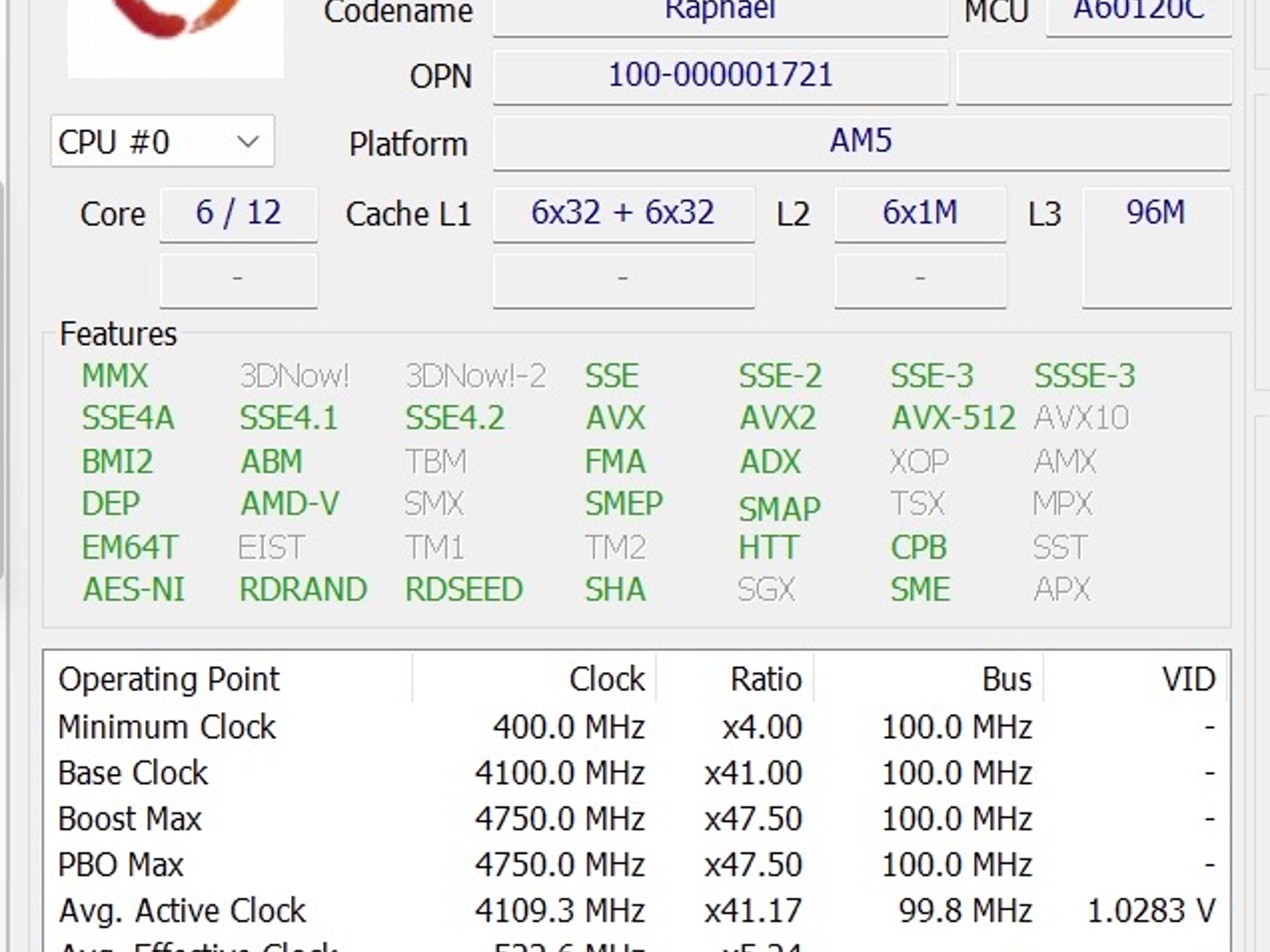Click the HTT feature label
Screen dimensions: 1270x952
pyautogui.click(x=768, y=547)
